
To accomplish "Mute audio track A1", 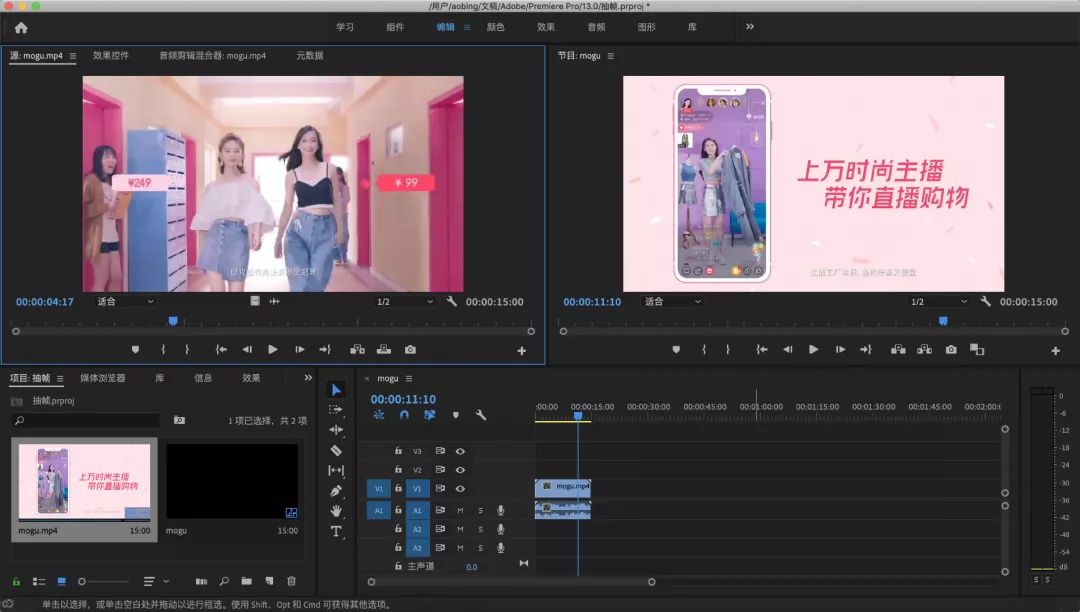I will pyautogui.click(x=460, y=510).
